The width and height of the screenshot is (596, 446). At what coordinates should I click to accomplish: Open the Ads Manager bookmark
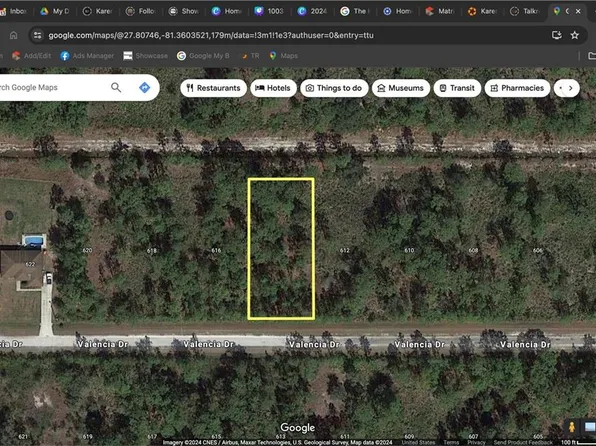pos(87,56)
